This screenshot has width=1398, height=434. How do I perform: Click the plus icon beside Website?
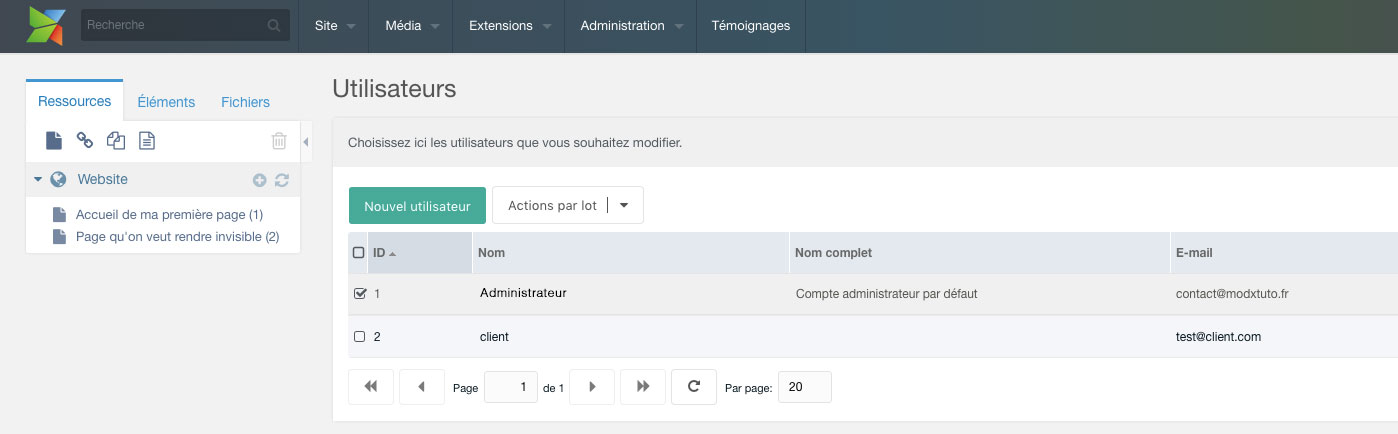click(259, 180)
